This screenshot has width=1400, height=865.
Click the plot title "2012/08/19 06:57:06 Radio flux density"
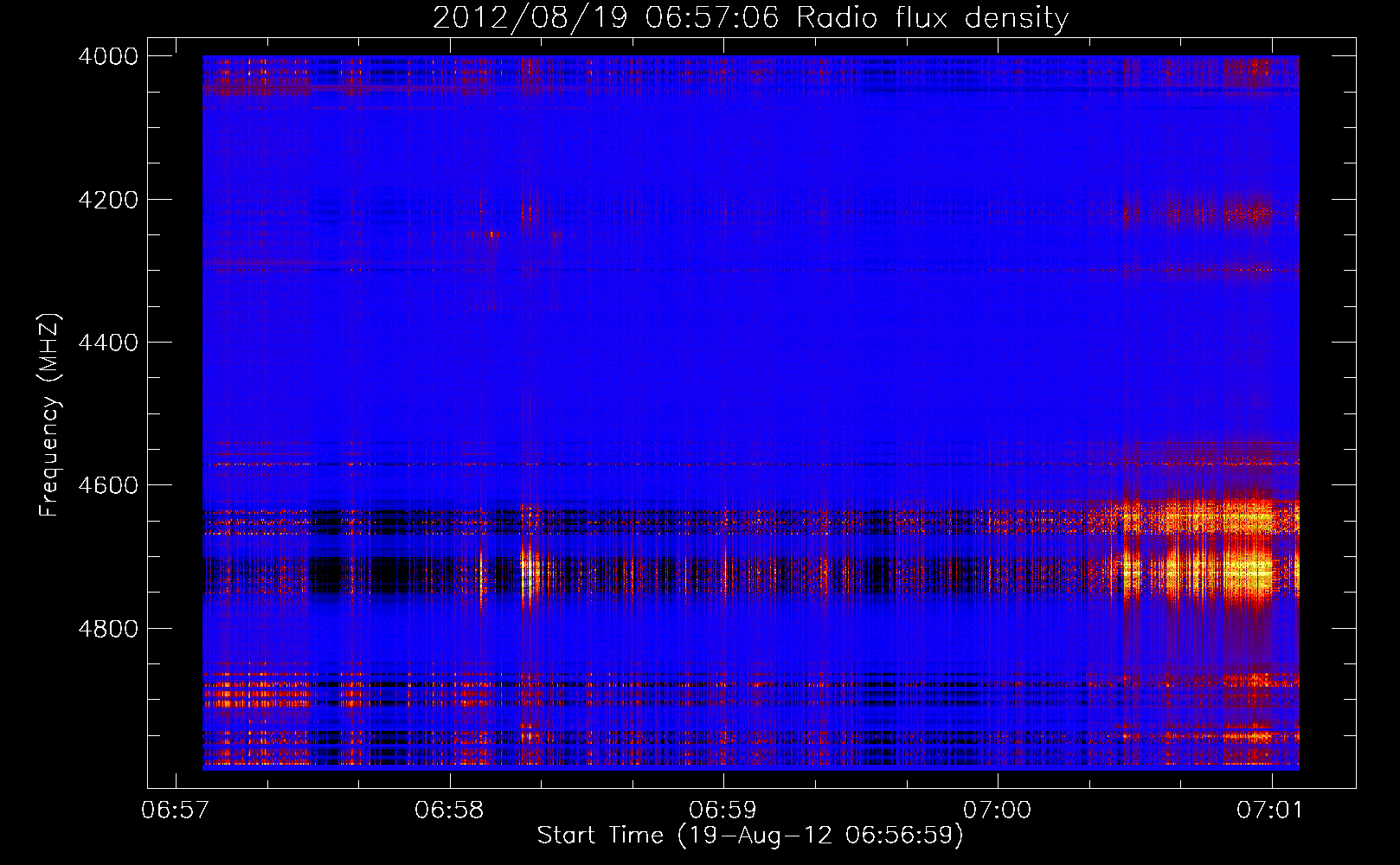tap(750, 17)
